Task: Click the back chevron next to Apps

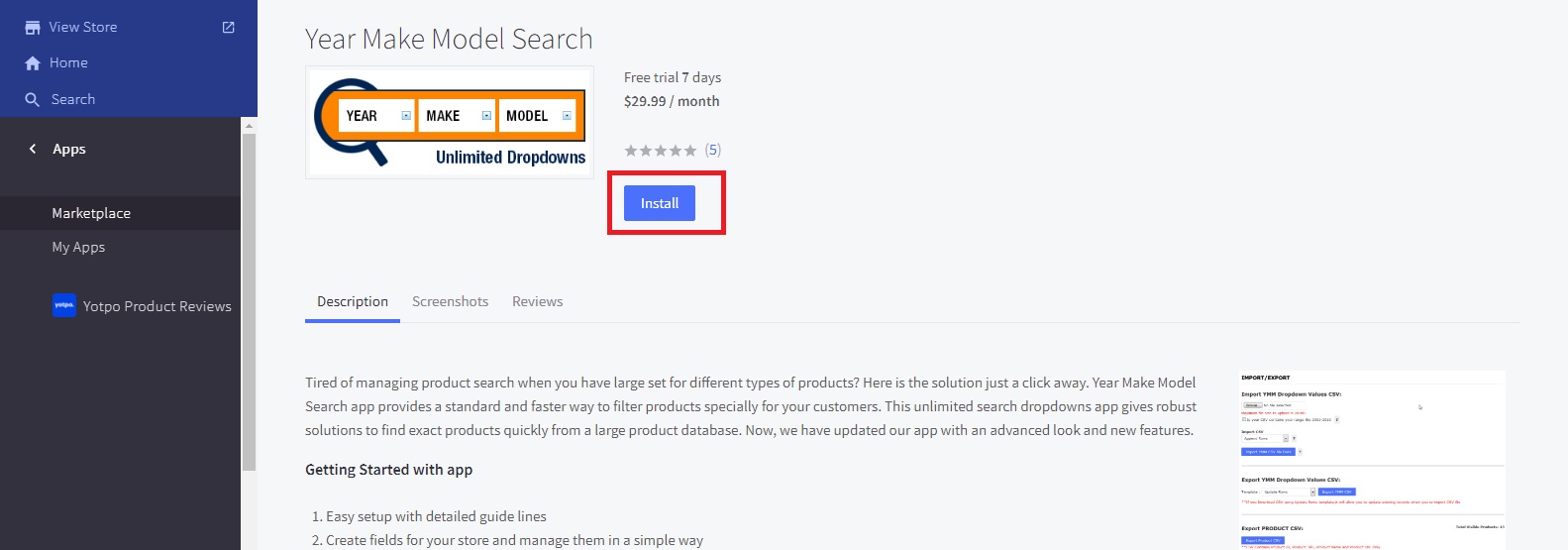Action: (x=33, y=149)
